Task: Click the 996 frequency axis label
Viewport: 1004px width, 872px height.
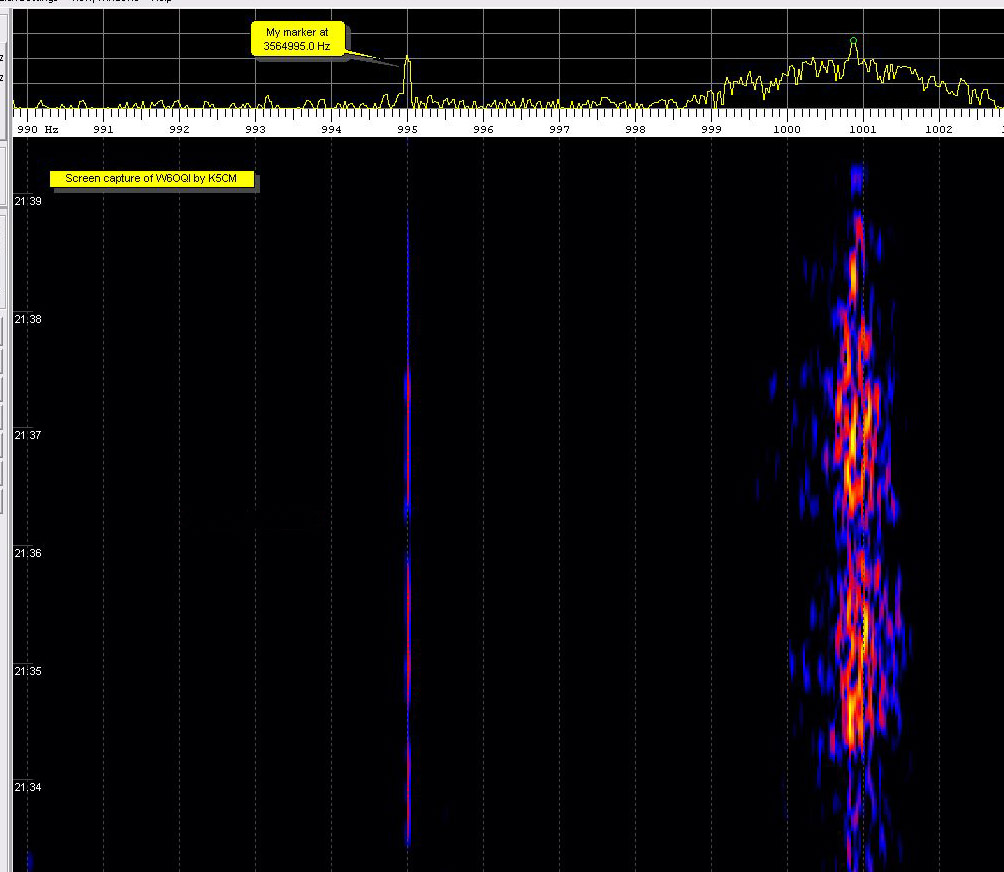Action: point(483,129)
